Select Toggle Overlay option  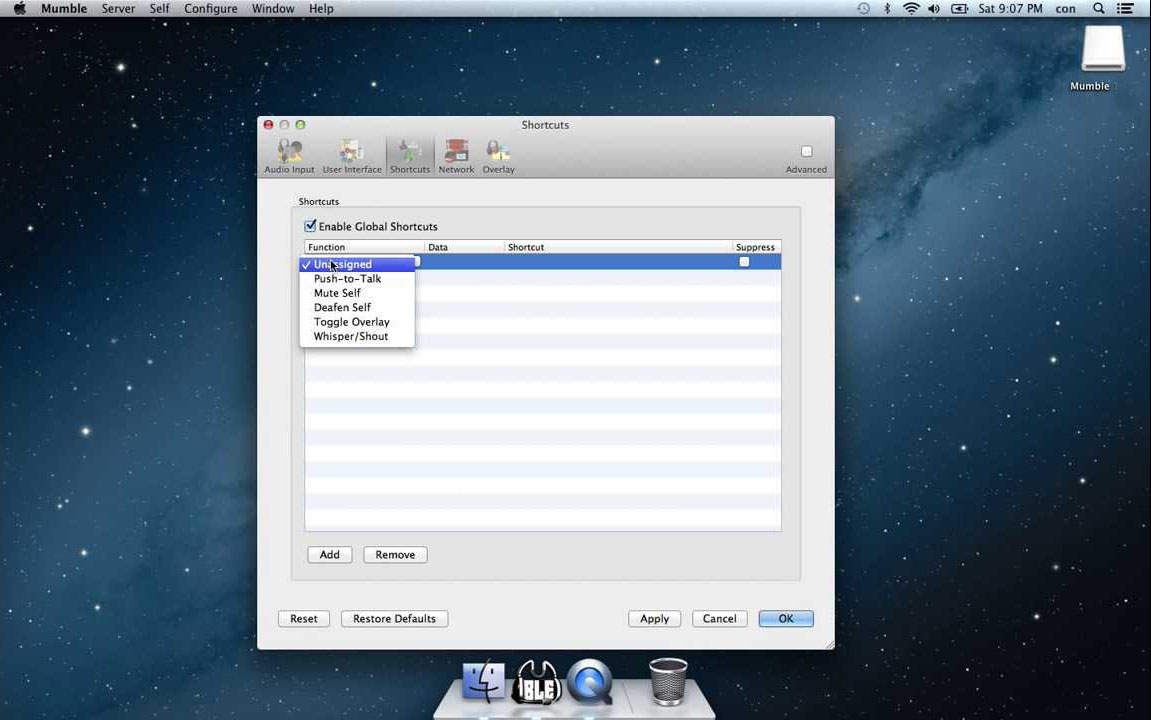click(x=357, y=322)
